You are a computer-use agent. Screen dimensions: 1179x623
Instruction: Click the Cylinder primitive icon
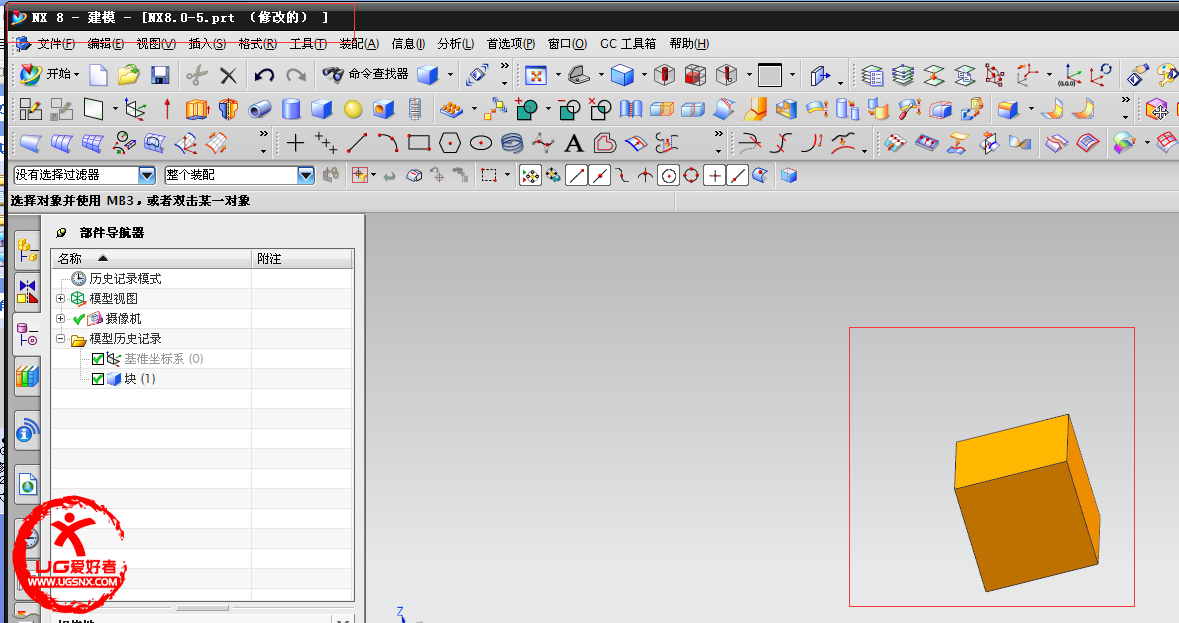tap(291, 110)
